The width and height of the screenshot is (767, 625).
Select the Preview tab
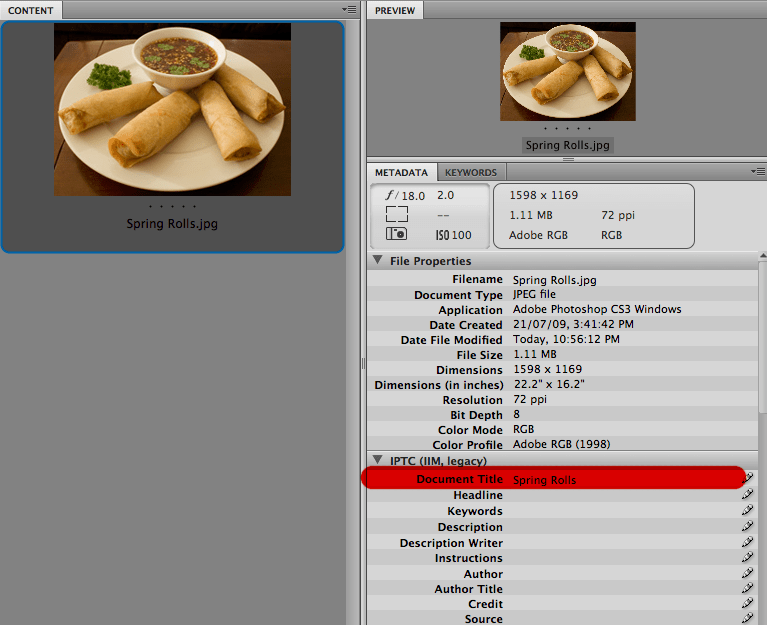pos(395,10)
